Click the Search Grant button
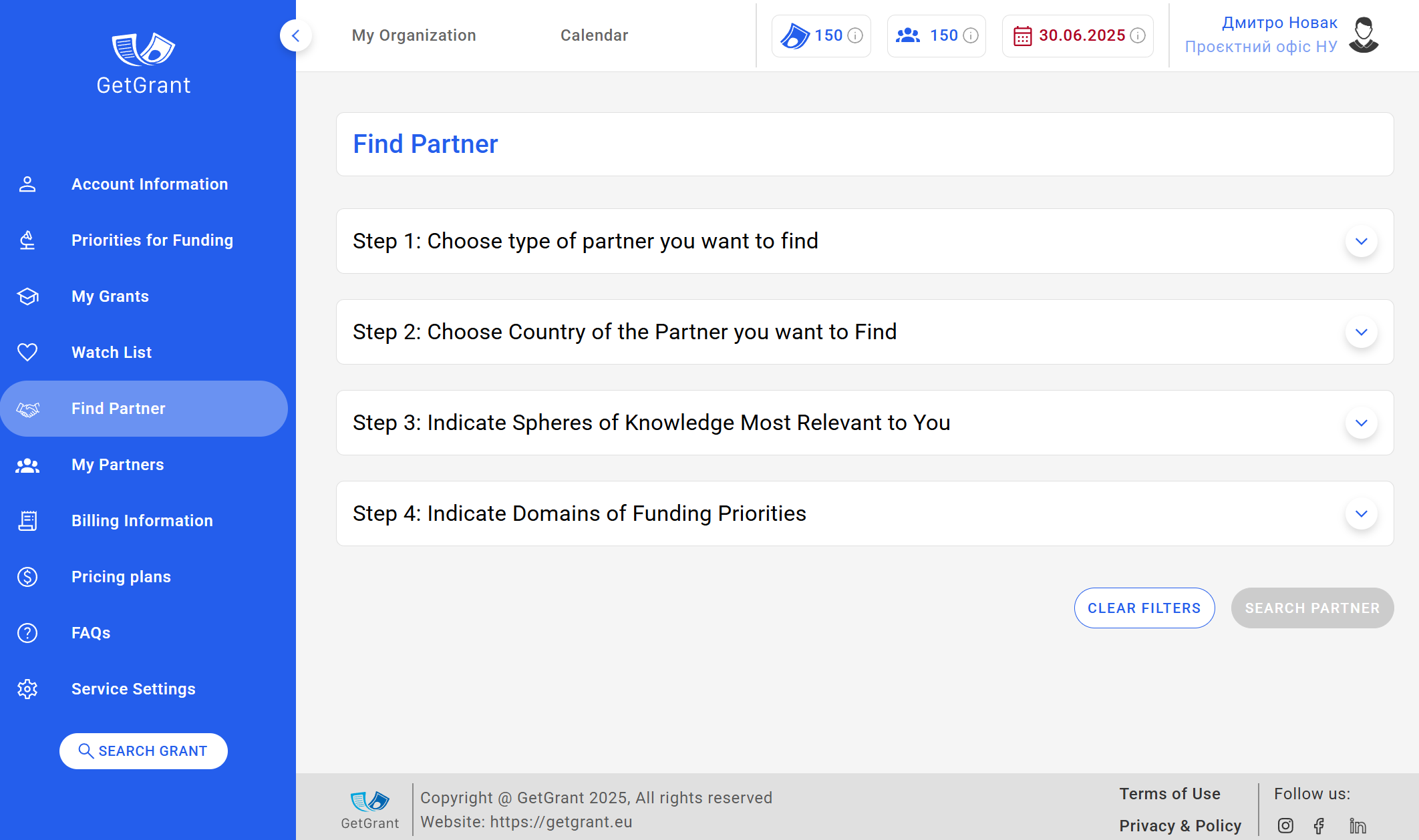The width and height of the screenshot is (1419, 840). [x=144, y=751]
